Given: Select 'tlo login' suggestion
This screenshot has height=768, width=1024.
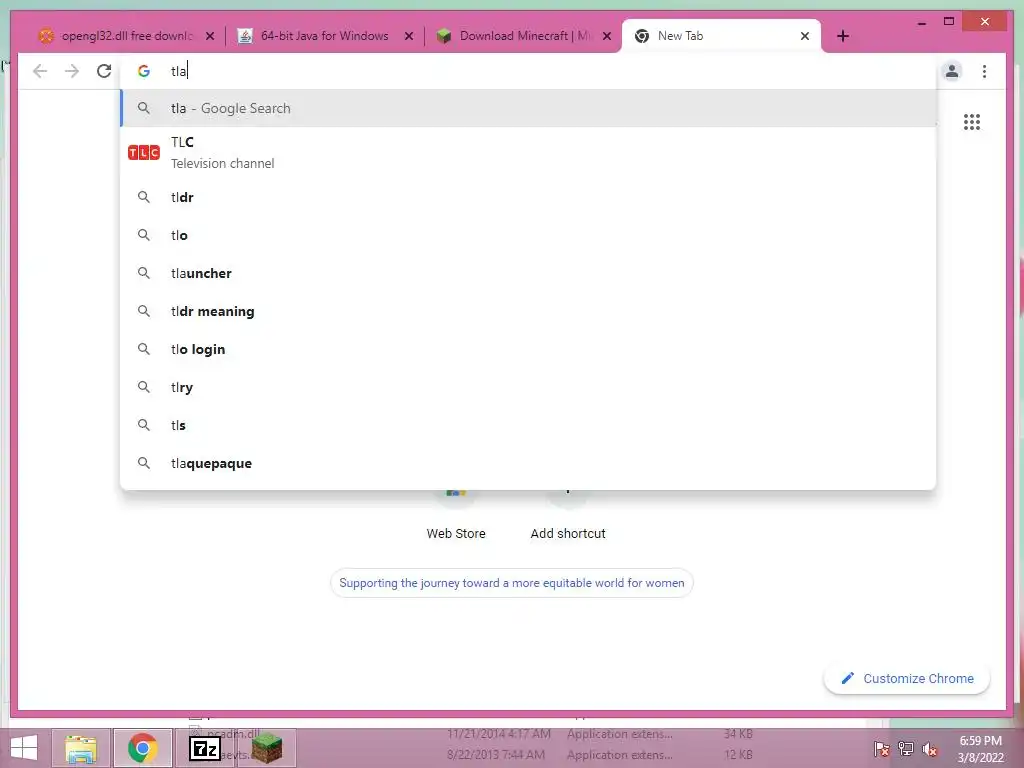Looking at the screenshot, I should point(528,349).
